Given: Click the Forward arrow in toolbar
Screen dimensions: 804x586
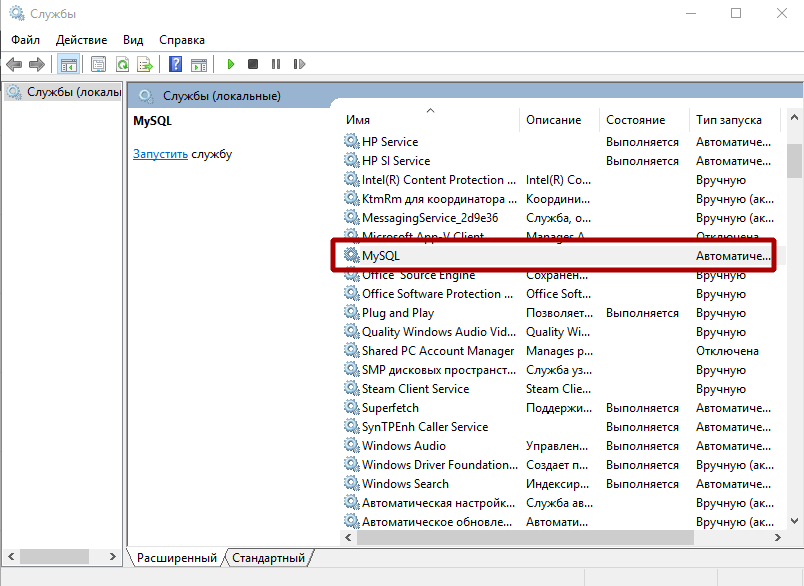Looking at the screenshot, I should 37,64.
